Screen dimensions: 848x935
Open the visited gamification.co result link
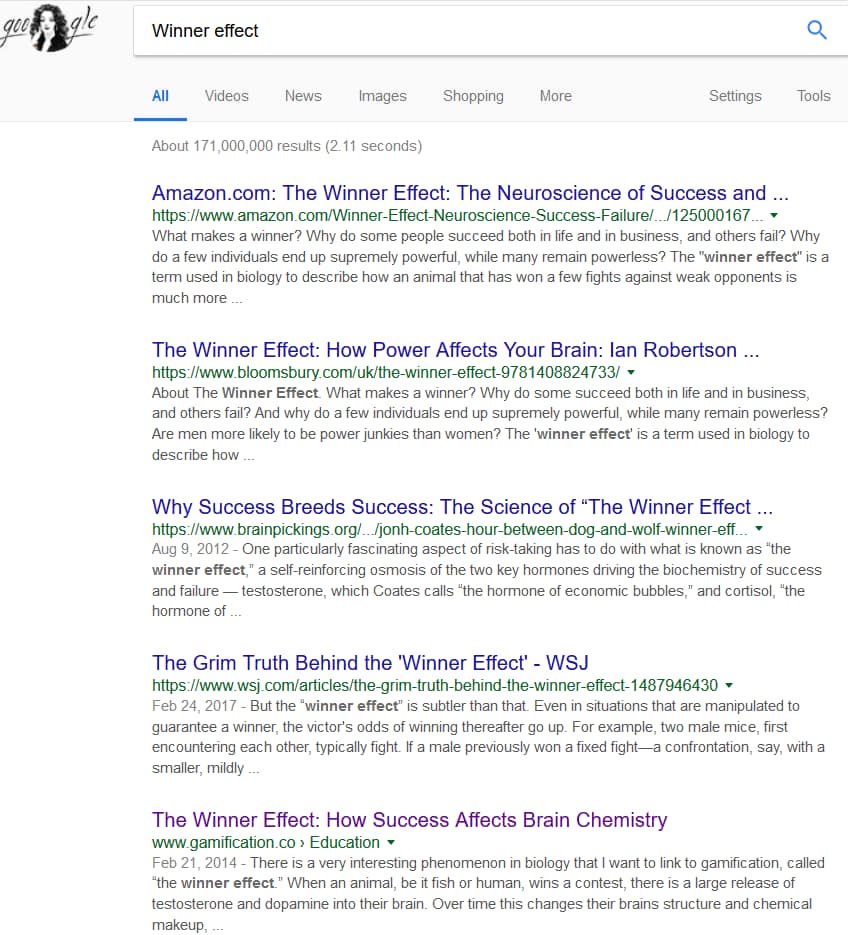coord(409,820)
